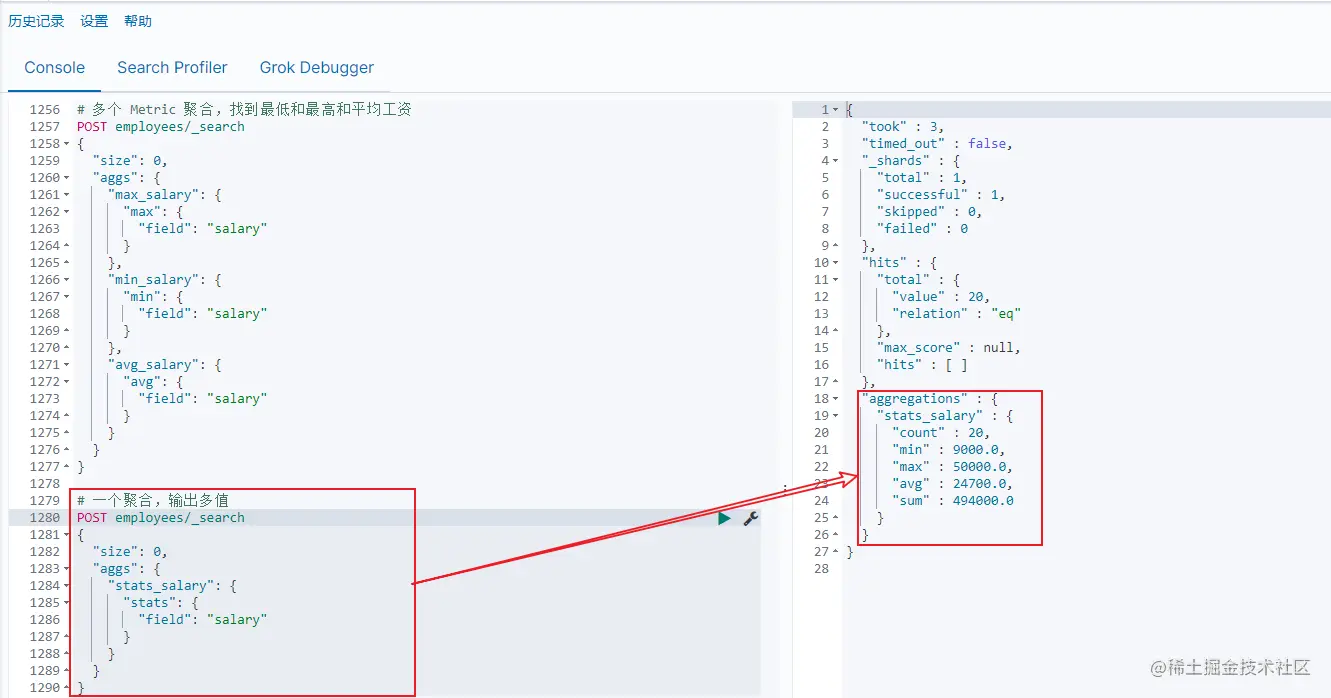
Task: Open 历史记录 history link
Action: [36, 21]
